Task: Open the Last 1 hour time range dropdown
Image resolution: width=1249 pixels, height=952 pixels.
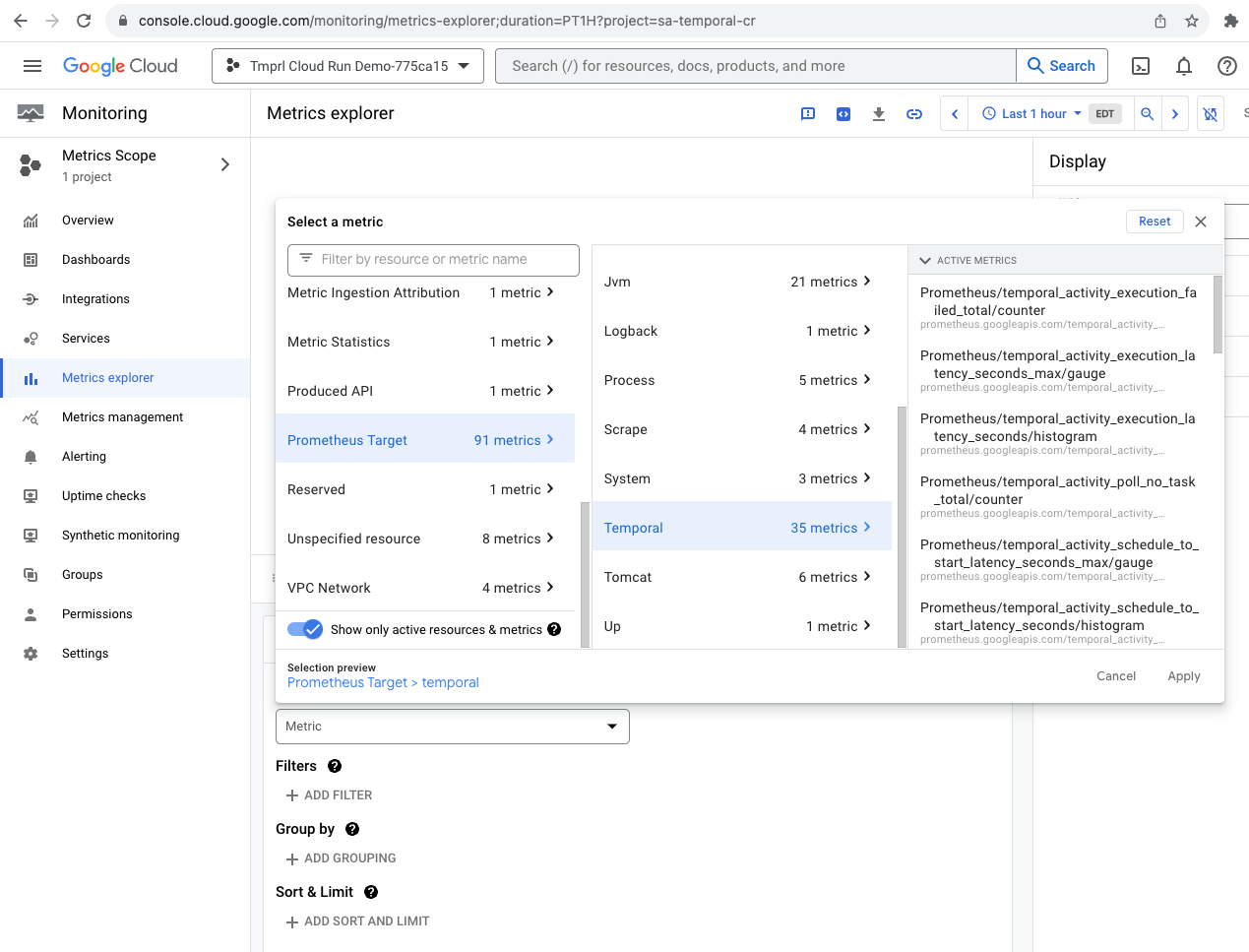Action: tap(1031, 114)
